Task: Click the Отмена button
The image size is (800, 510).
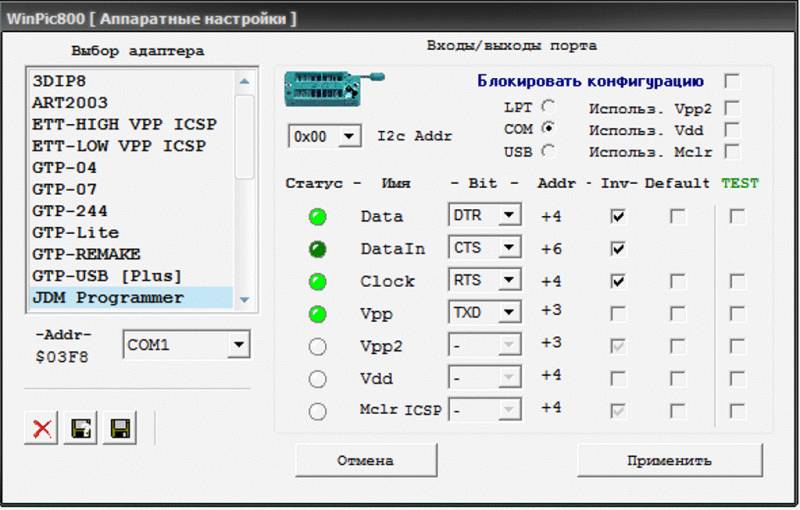Action: coord(366,460)
